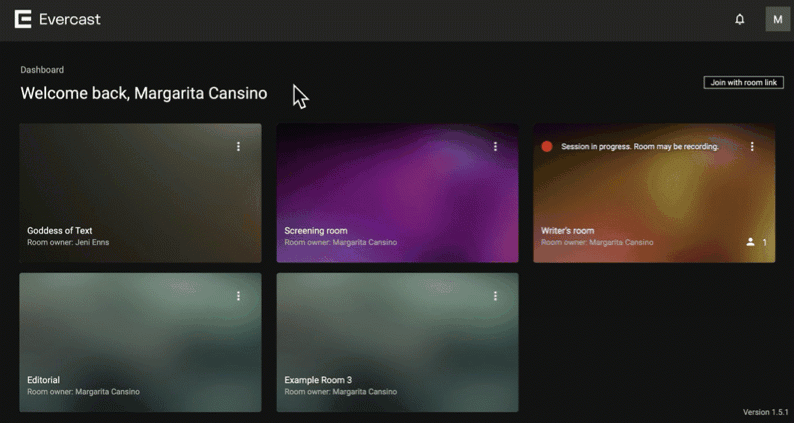The image size is (794, 423).
Task: Click the Dashboard breadcrumb
Action: point(42,70)
